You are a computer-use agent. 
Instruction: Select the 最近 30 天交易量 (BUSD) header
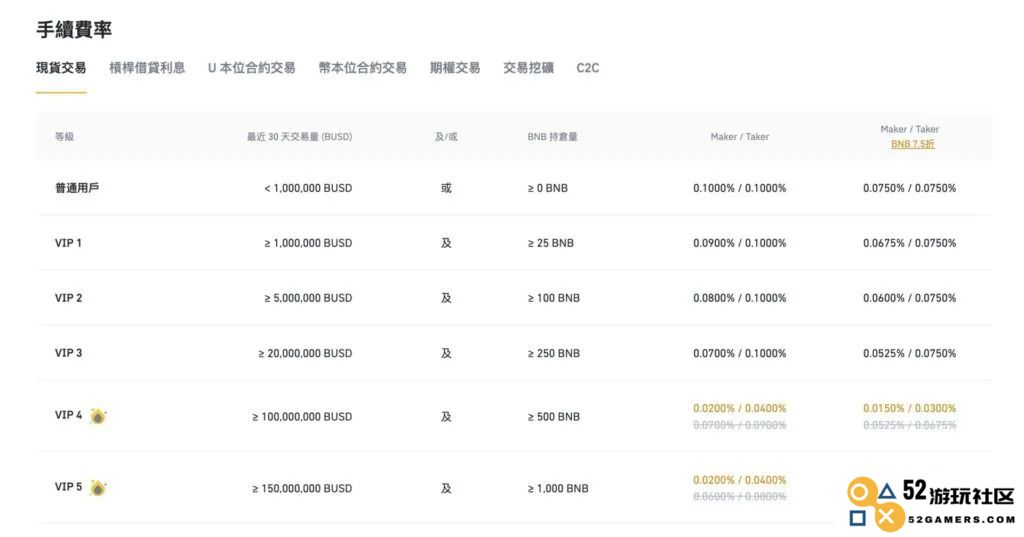point(299,137)
